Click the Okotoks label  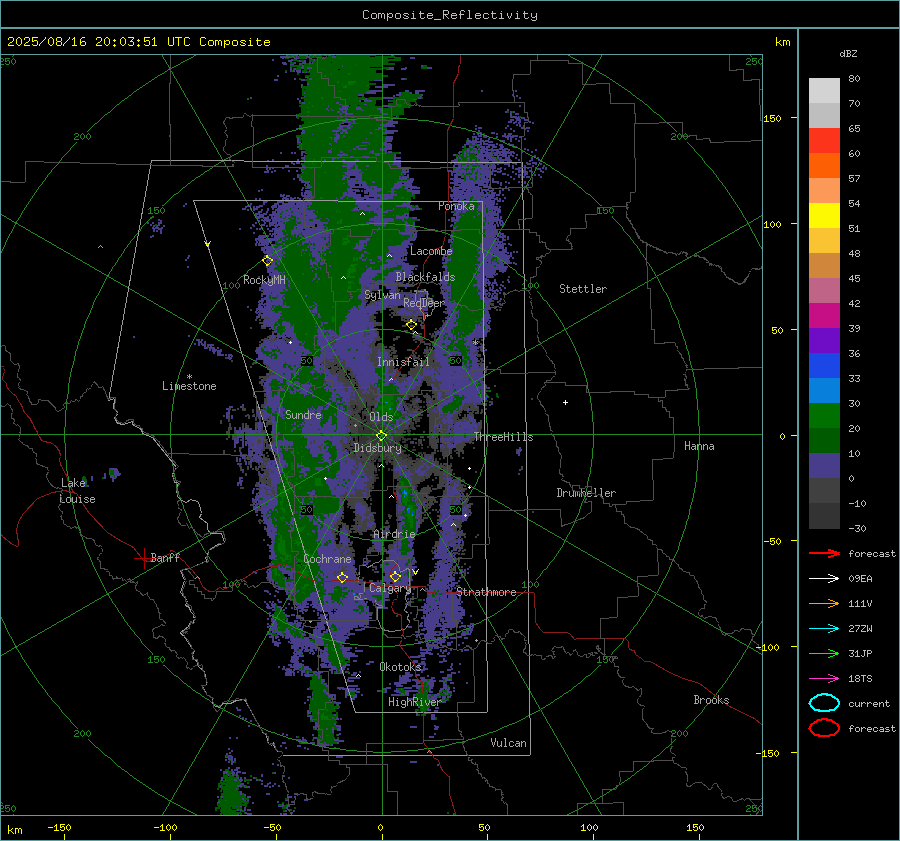(400, 666)
